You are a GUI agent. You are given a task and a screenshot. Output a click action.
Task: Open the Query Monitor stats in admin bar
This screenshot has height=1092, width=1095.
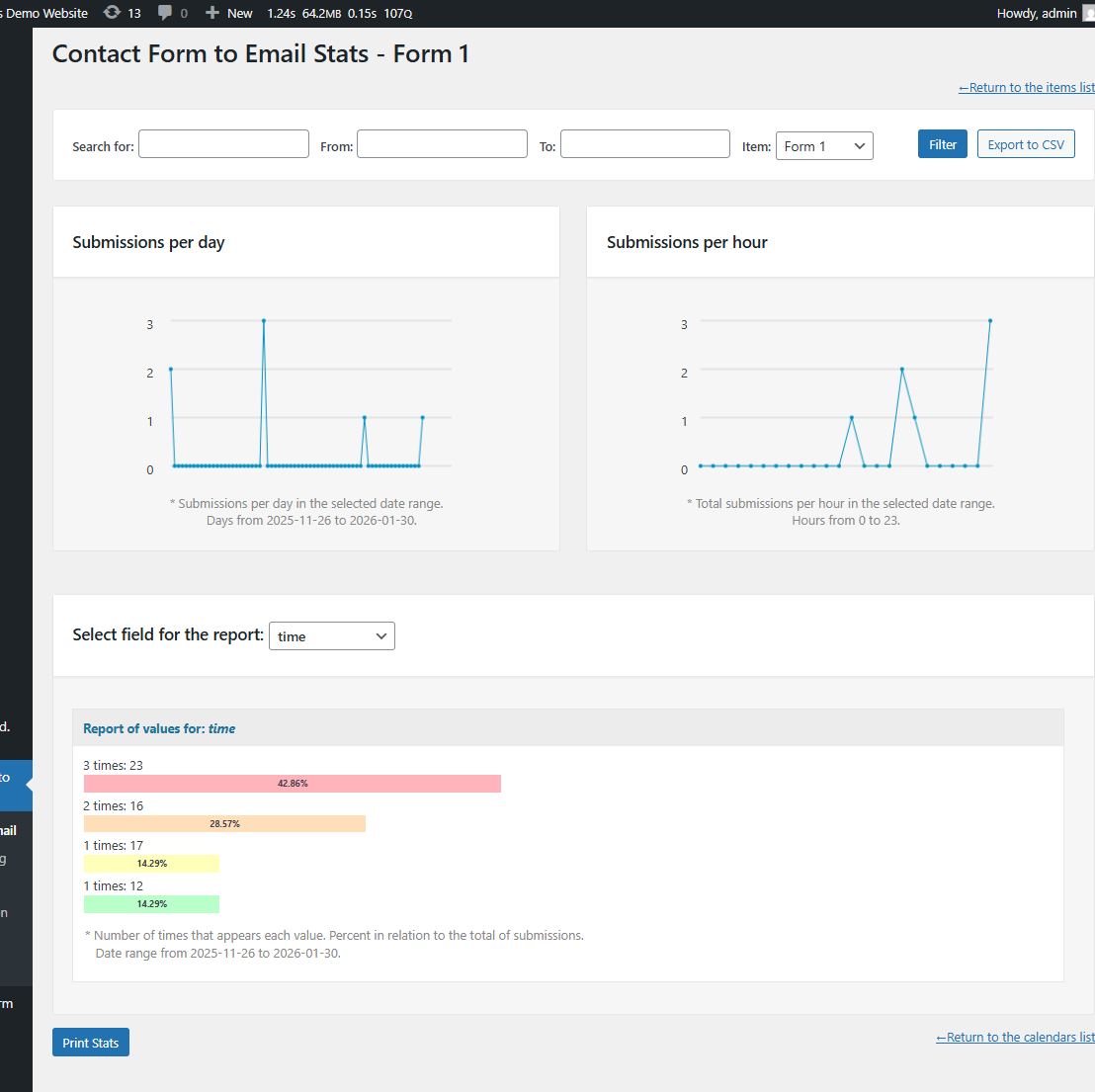[x=339, y=13]
